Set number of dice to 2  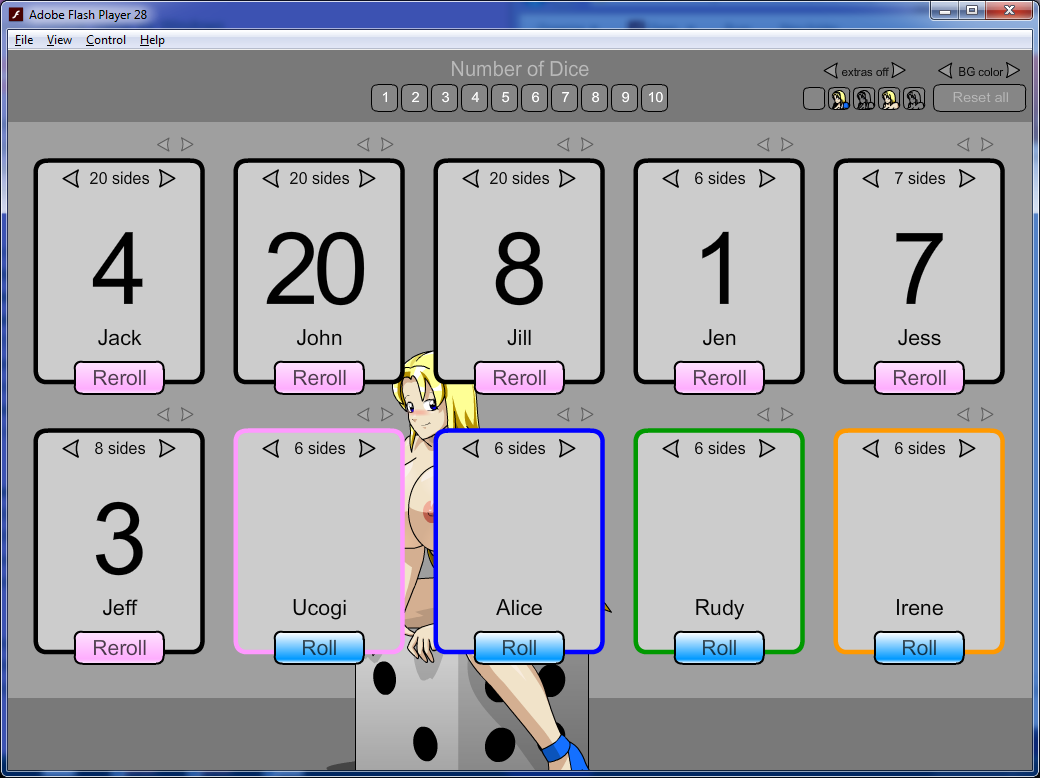pyautogui.click(x=415, y=98)
